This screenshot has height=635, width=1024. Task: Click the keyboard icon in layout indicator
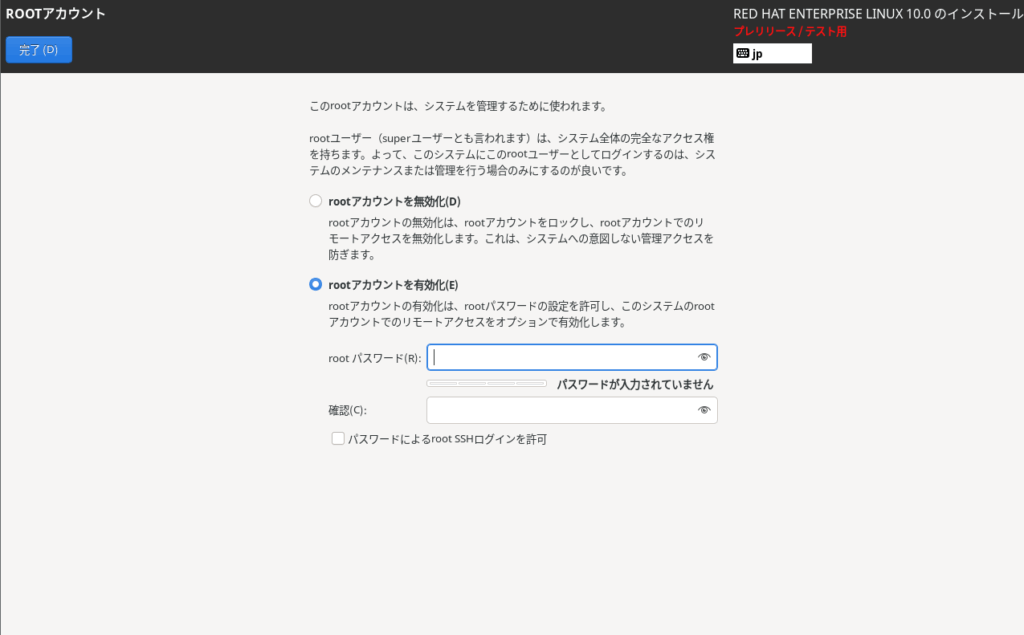(743, 54)
